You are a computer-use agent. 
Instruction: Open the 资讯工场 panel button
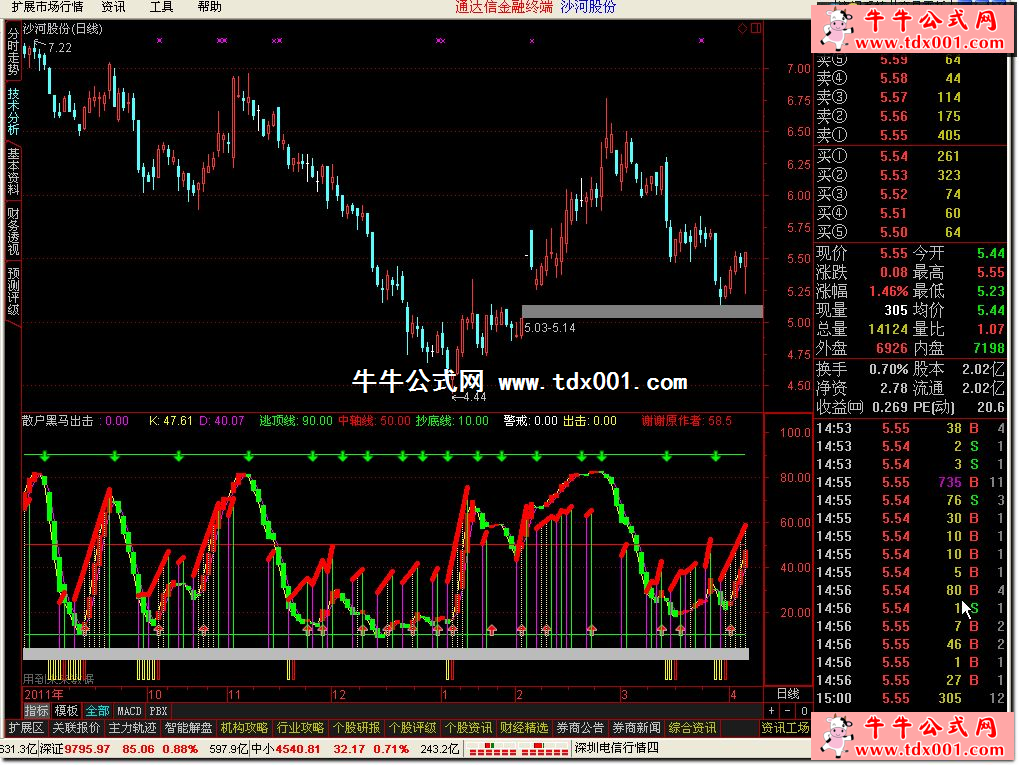785,728
